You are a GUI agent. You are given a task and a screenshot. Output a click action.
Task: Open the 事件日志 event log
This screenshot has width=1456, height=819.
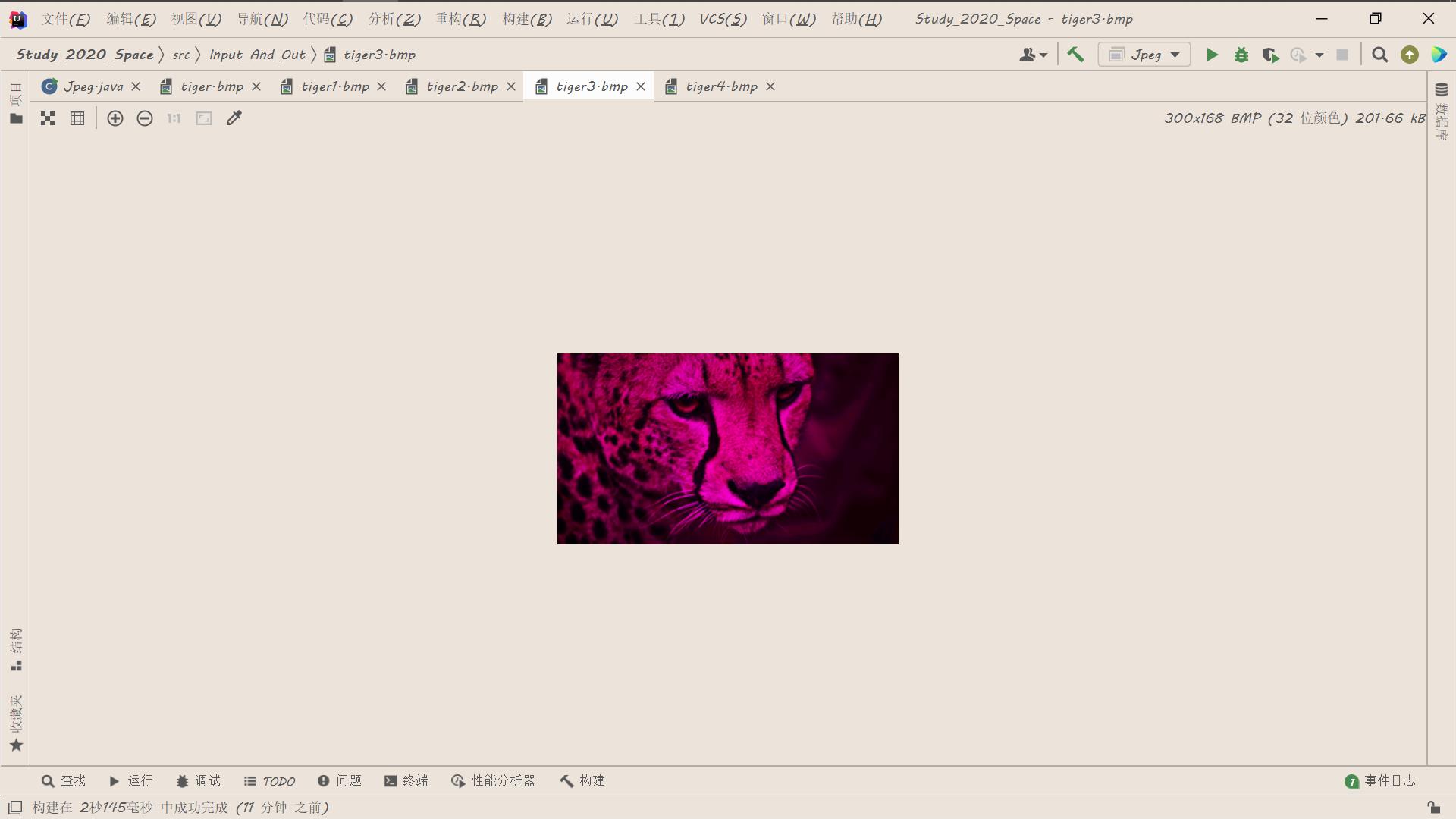[x=1381, y=781]
